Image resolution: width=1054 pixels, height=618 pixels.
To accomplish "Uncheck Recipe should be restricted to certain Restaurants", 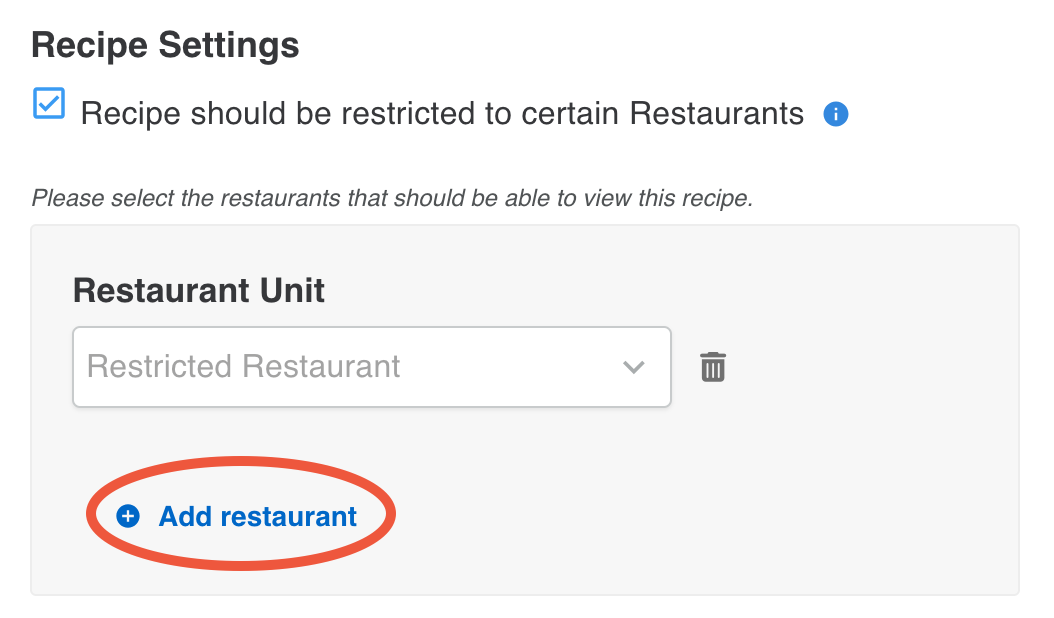I will click(x=48, y=103).
